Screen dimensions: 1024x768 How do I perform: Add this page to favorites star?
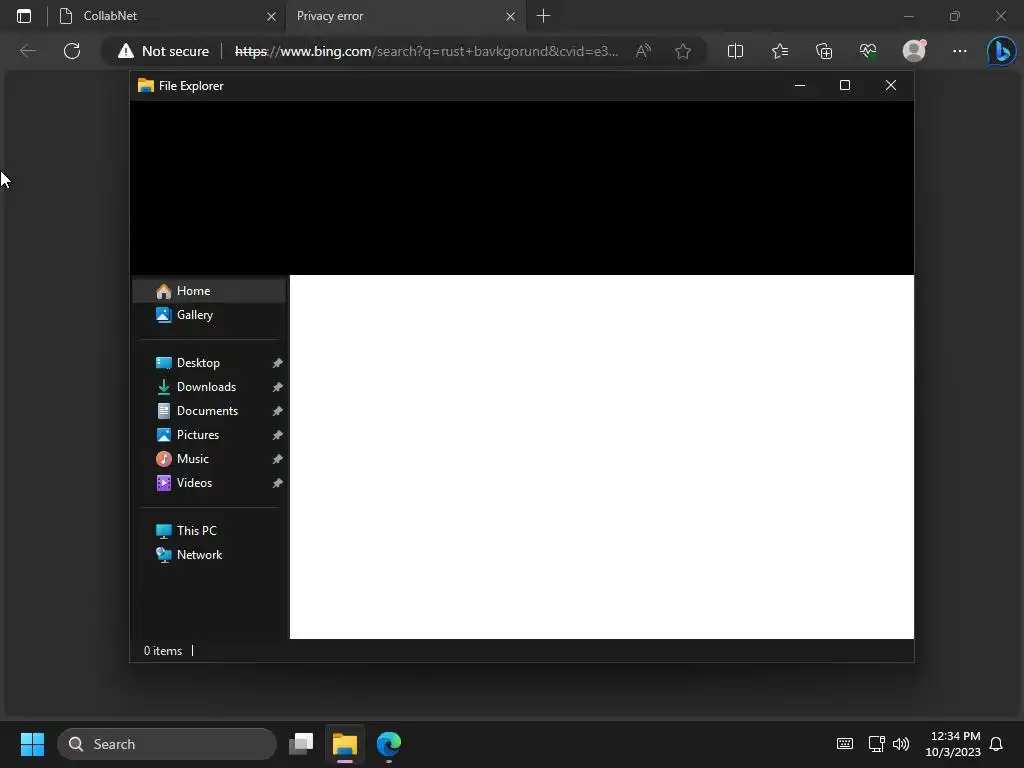tap(683, 51)
